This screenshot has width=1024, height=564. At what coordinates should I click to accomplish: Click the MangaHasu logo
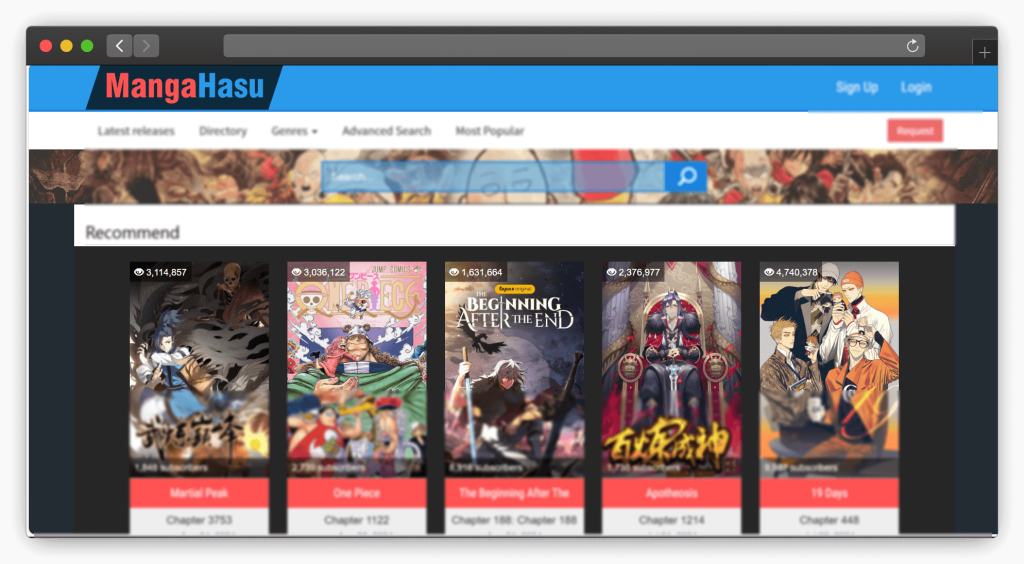click(x=185, y=87)
